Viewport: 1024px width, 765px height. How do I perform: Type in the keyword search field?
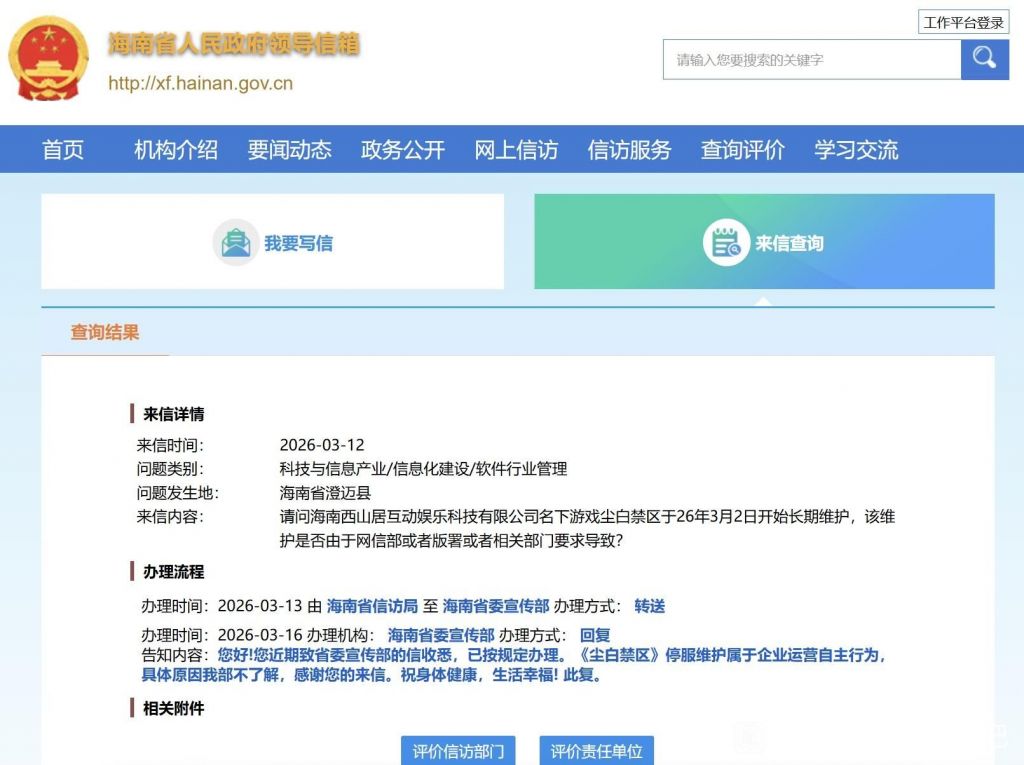811,60
